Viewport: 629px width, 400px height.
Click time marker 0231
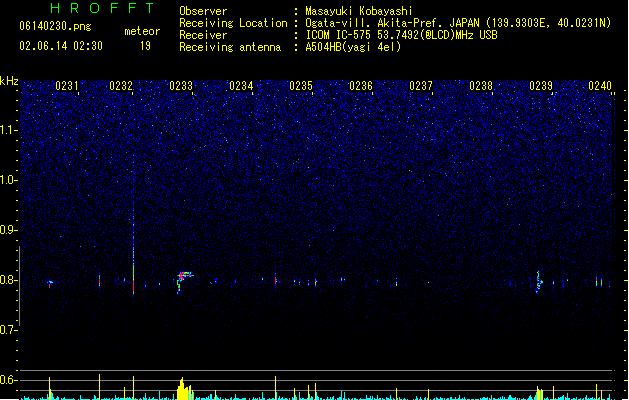[x=67, y=86]
